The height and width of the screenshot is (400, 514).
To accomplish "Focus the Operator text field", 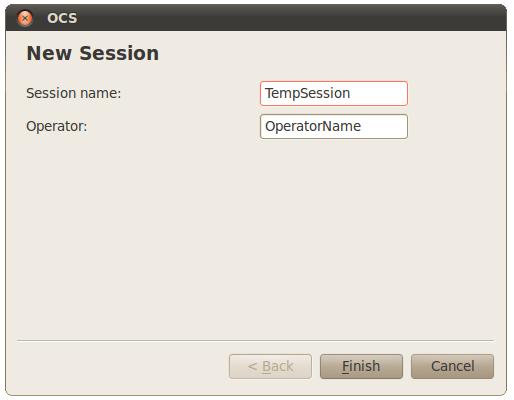I will [x=334, y=126].
